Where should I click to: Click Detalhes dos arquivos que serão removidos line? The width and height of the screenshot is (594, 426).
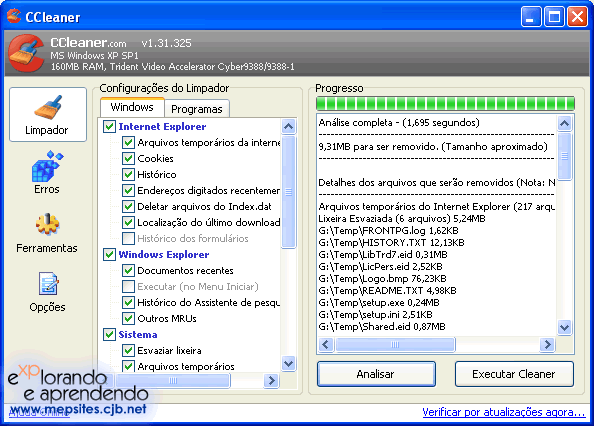point(437,183)
